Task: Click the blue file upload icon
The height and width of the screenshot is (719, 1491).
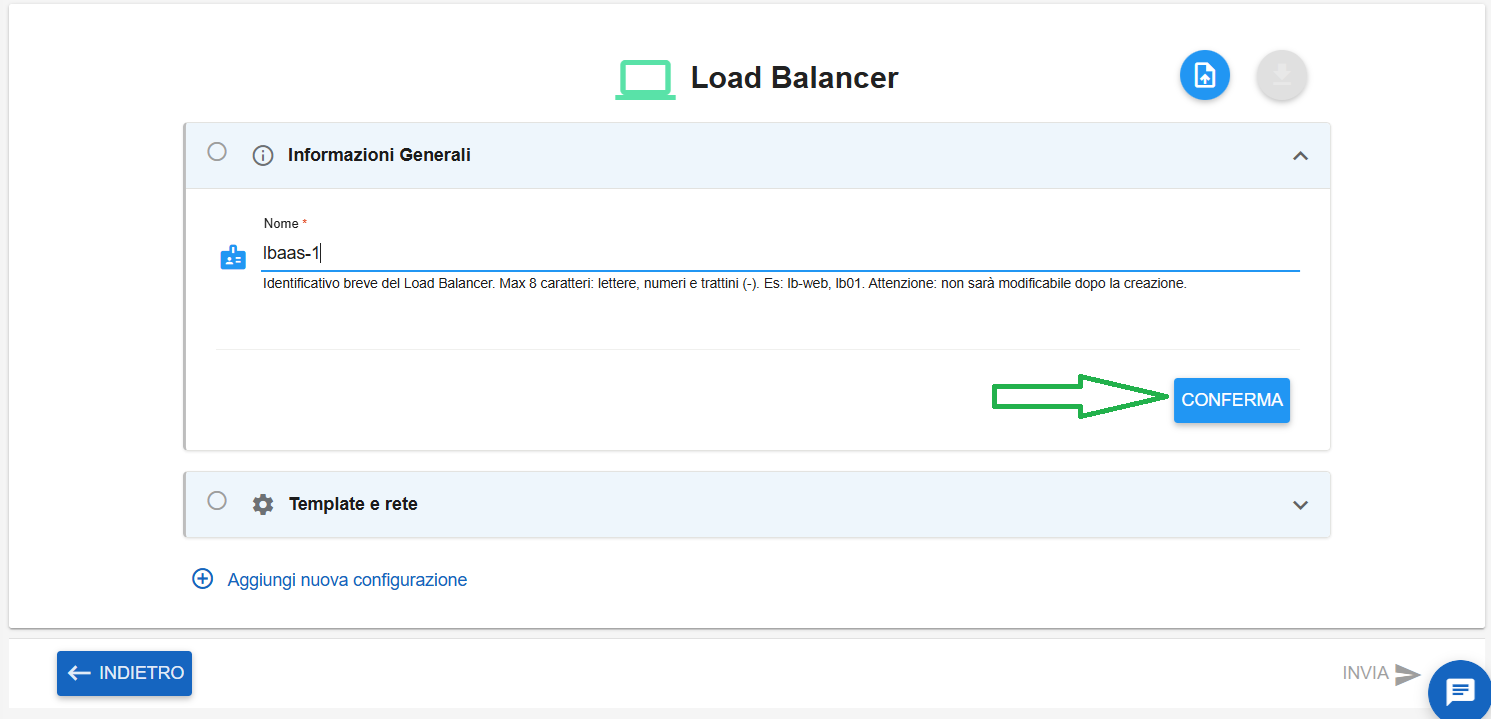Action: tap(1204, 75)
